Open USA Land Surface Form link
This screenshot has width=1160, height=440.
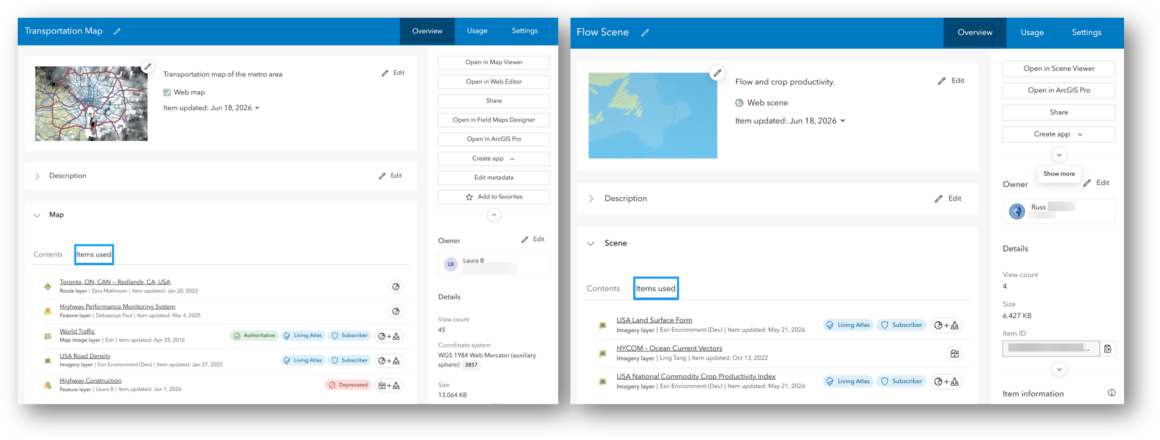[654, 320]
